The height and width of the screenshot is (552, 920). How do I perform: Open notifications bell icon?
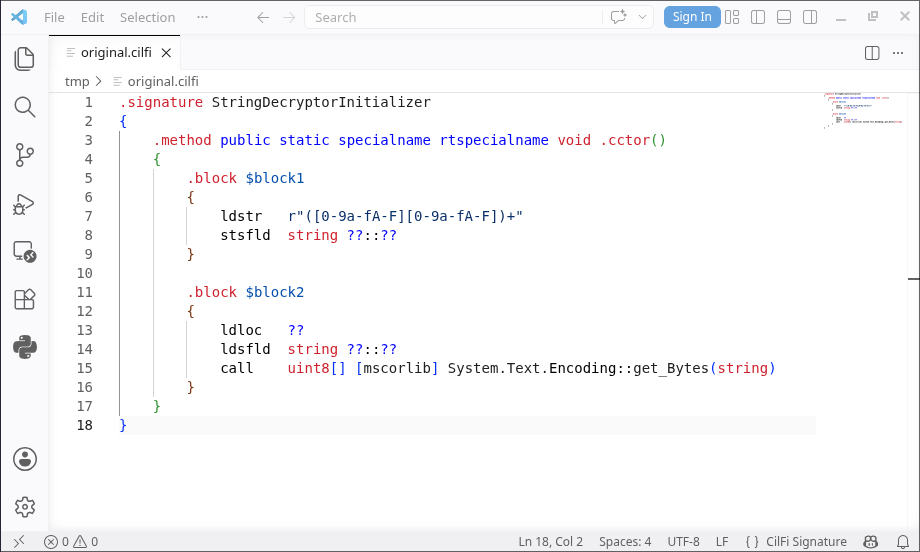902,541
